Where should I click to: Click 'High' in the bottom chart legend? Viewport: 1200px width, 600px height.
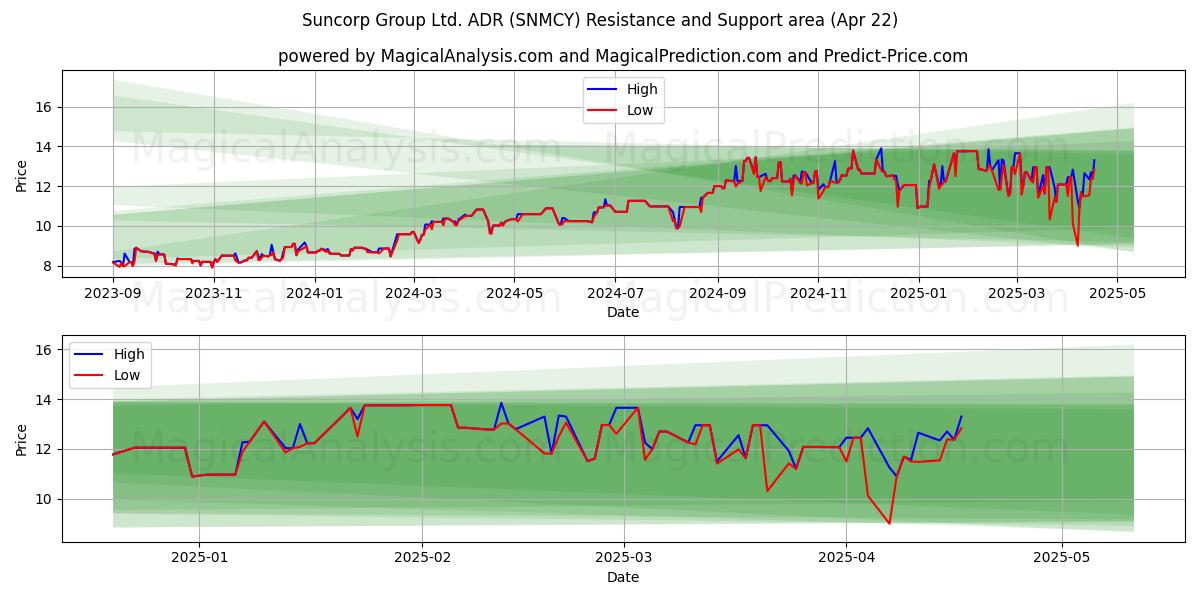(x=129, y=354)
